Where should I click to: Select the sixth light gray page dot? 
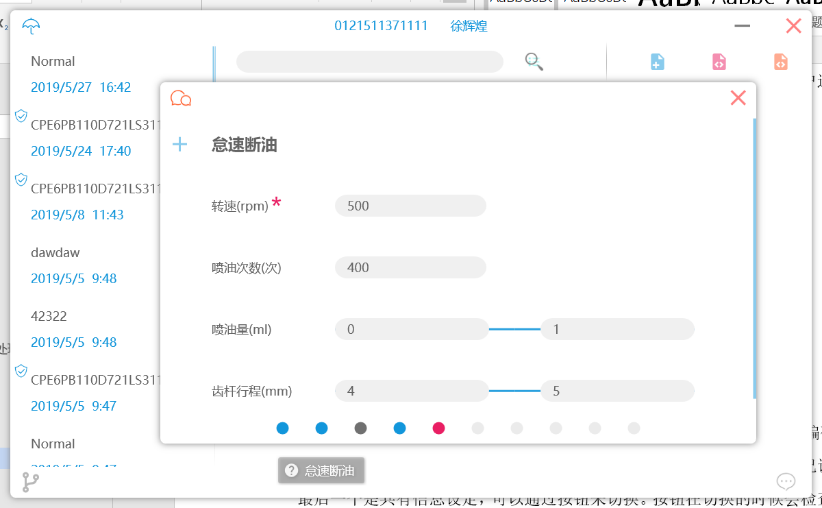[x=478, y=428]
